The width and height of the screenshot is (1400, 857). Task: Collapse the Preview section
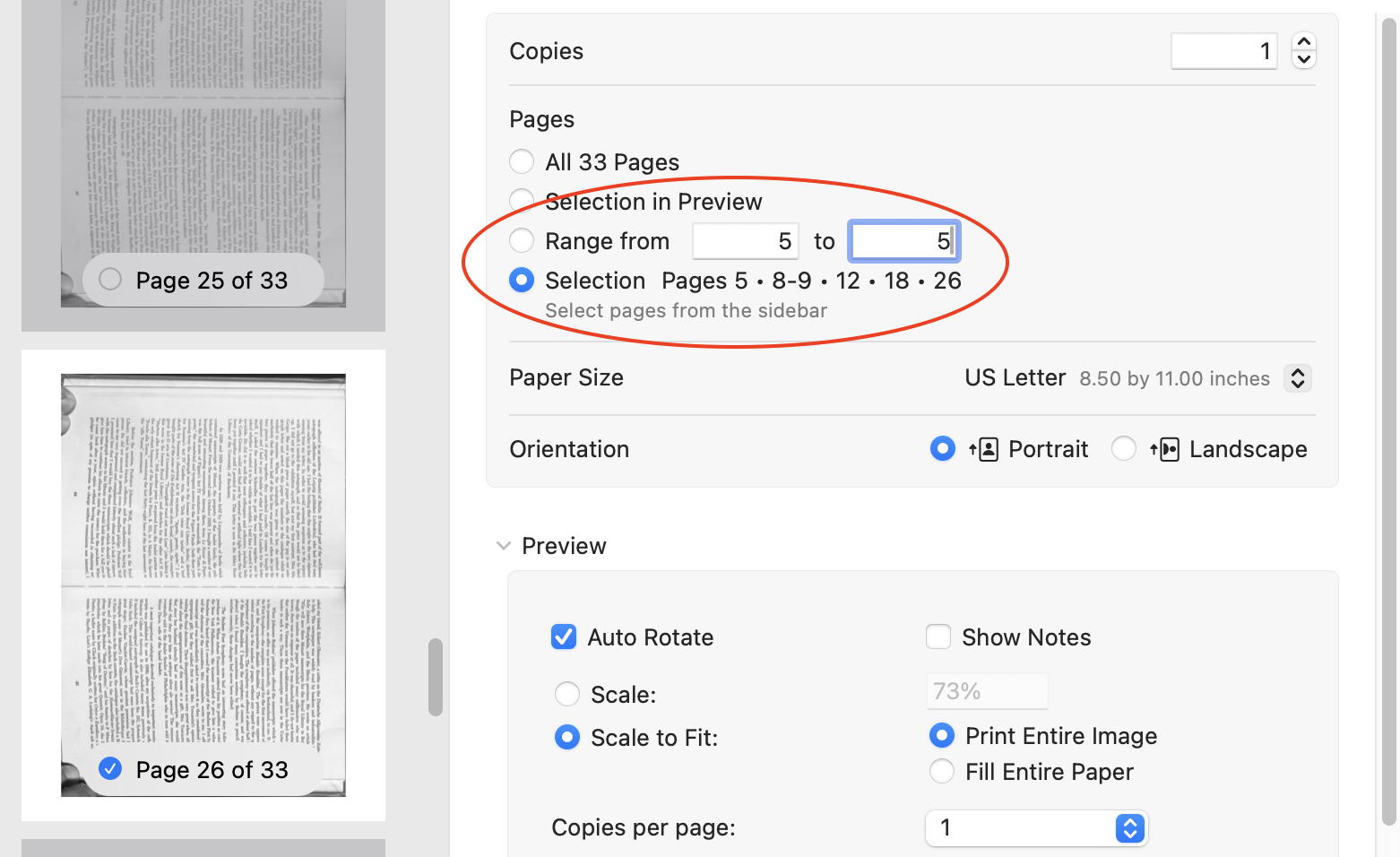click(504, 546)
